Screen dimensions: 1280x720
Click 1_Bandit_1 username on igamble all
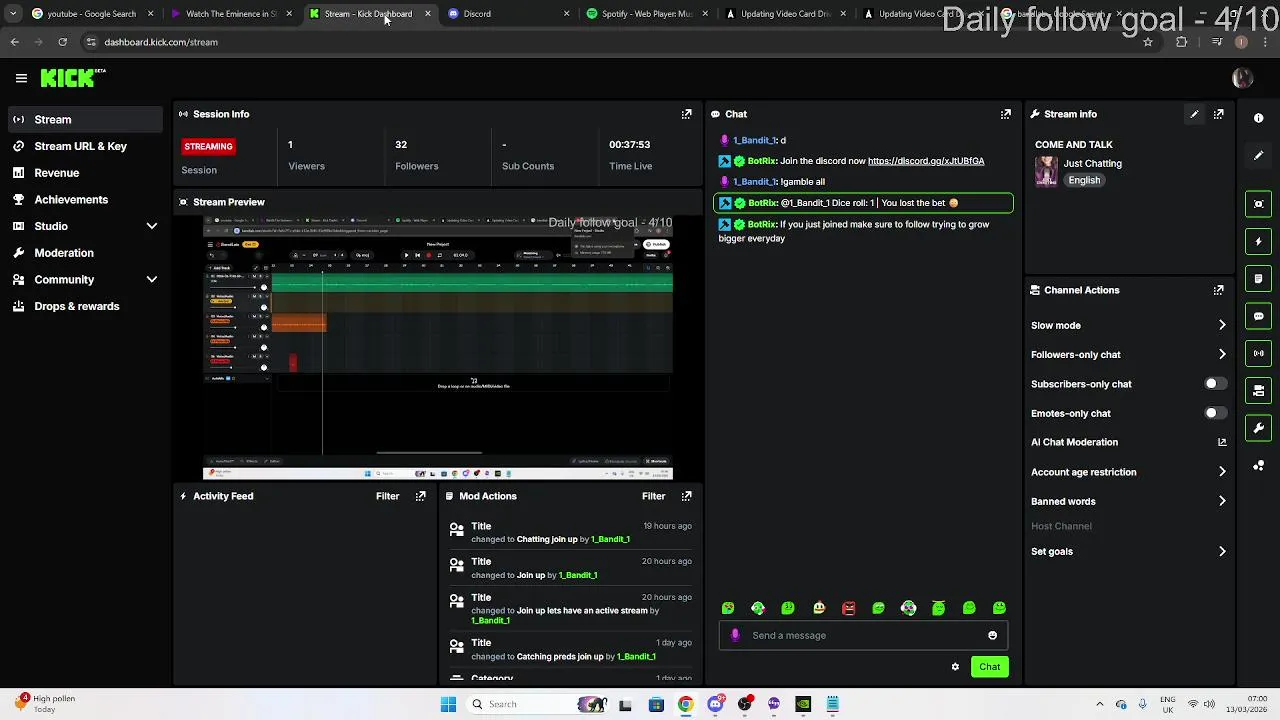[754, 182]
